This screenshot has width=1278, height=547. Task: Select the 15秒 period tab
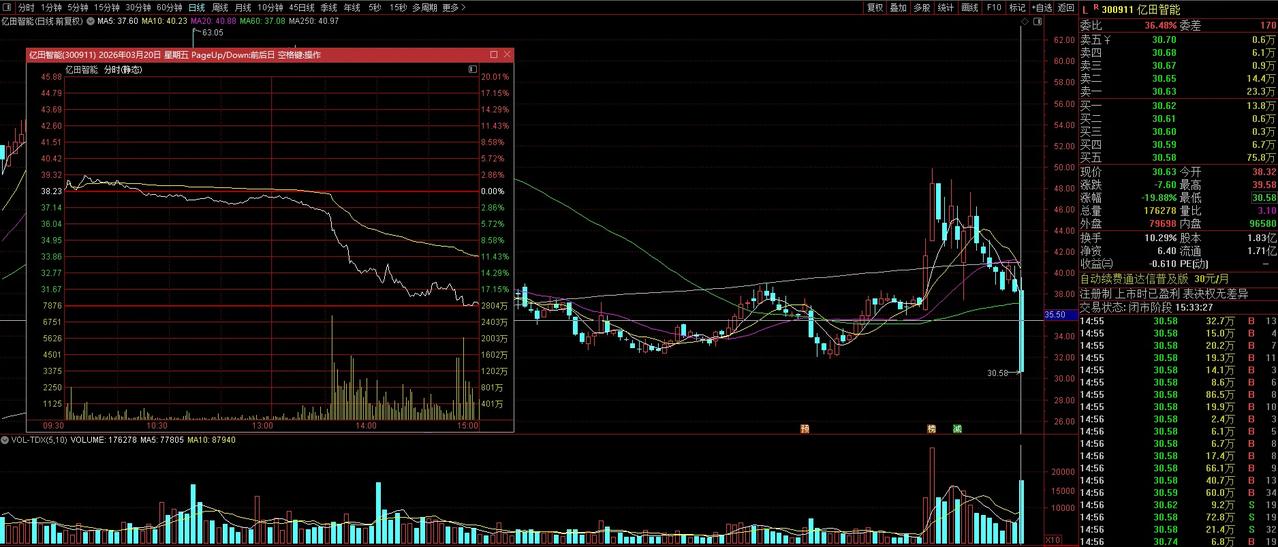398,7
